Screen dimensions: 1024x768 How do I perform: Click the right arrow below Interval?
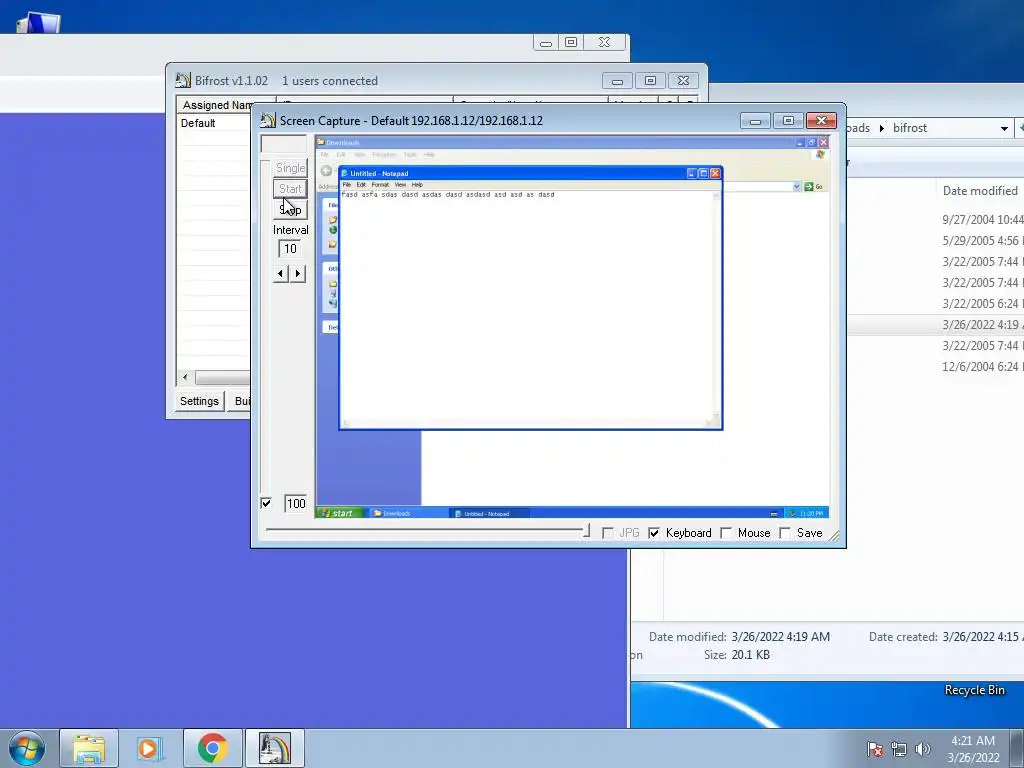pos(298,274)
